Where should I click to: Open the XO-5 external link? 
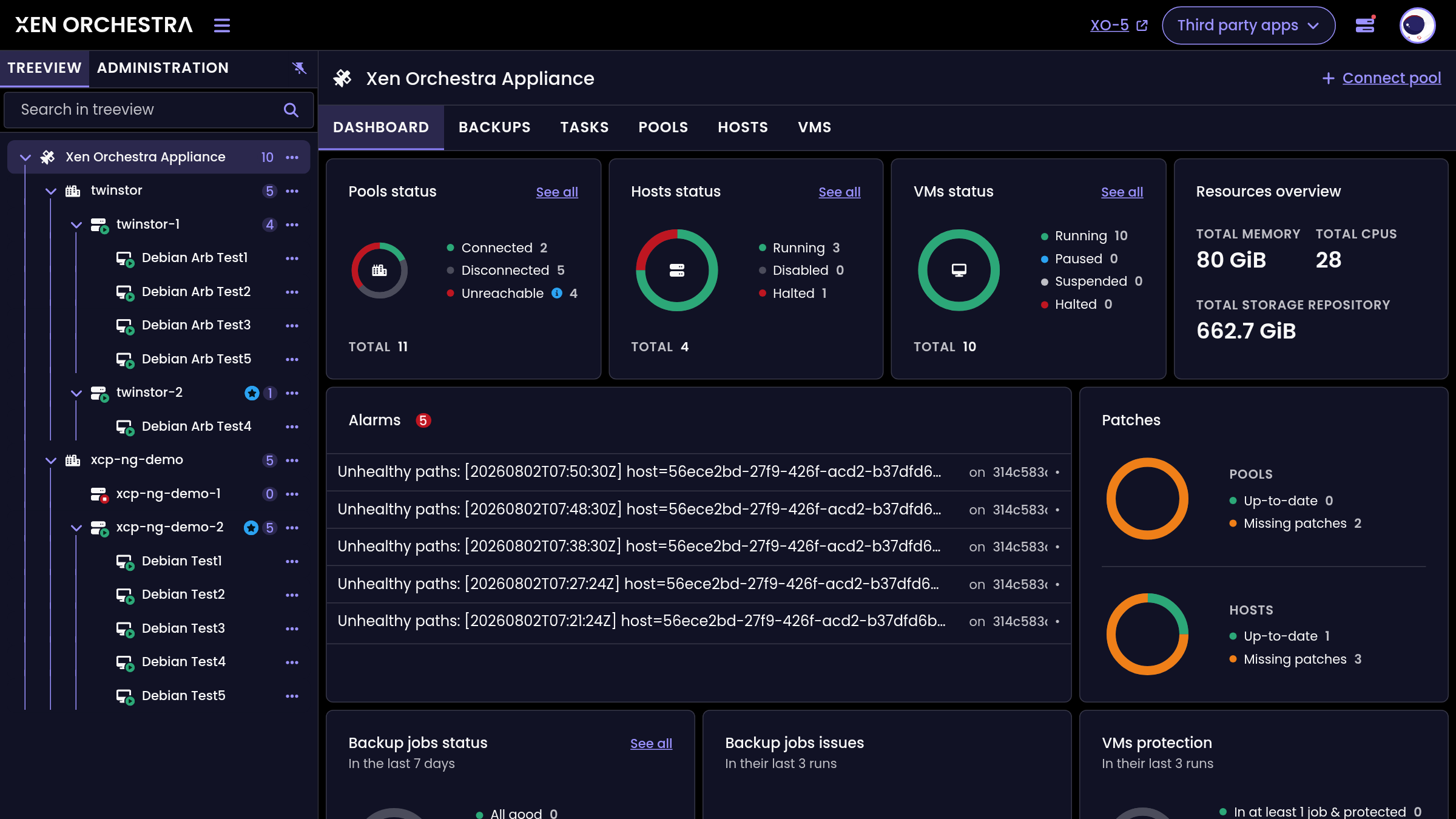point(1119,25)
